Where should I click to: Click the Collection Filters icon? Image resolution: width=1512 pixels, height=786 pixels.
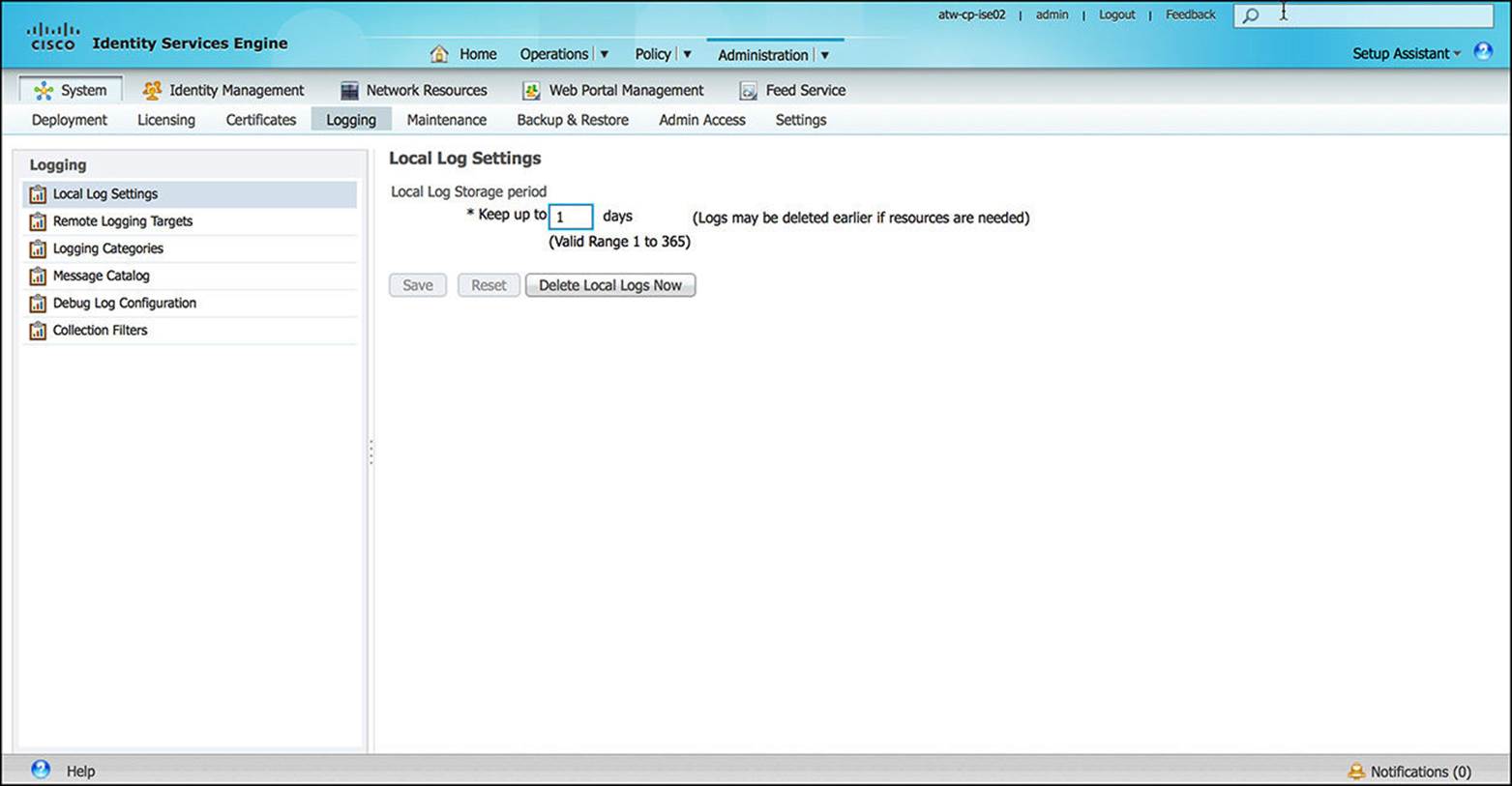pyautogui.click(x=38, y=331)
